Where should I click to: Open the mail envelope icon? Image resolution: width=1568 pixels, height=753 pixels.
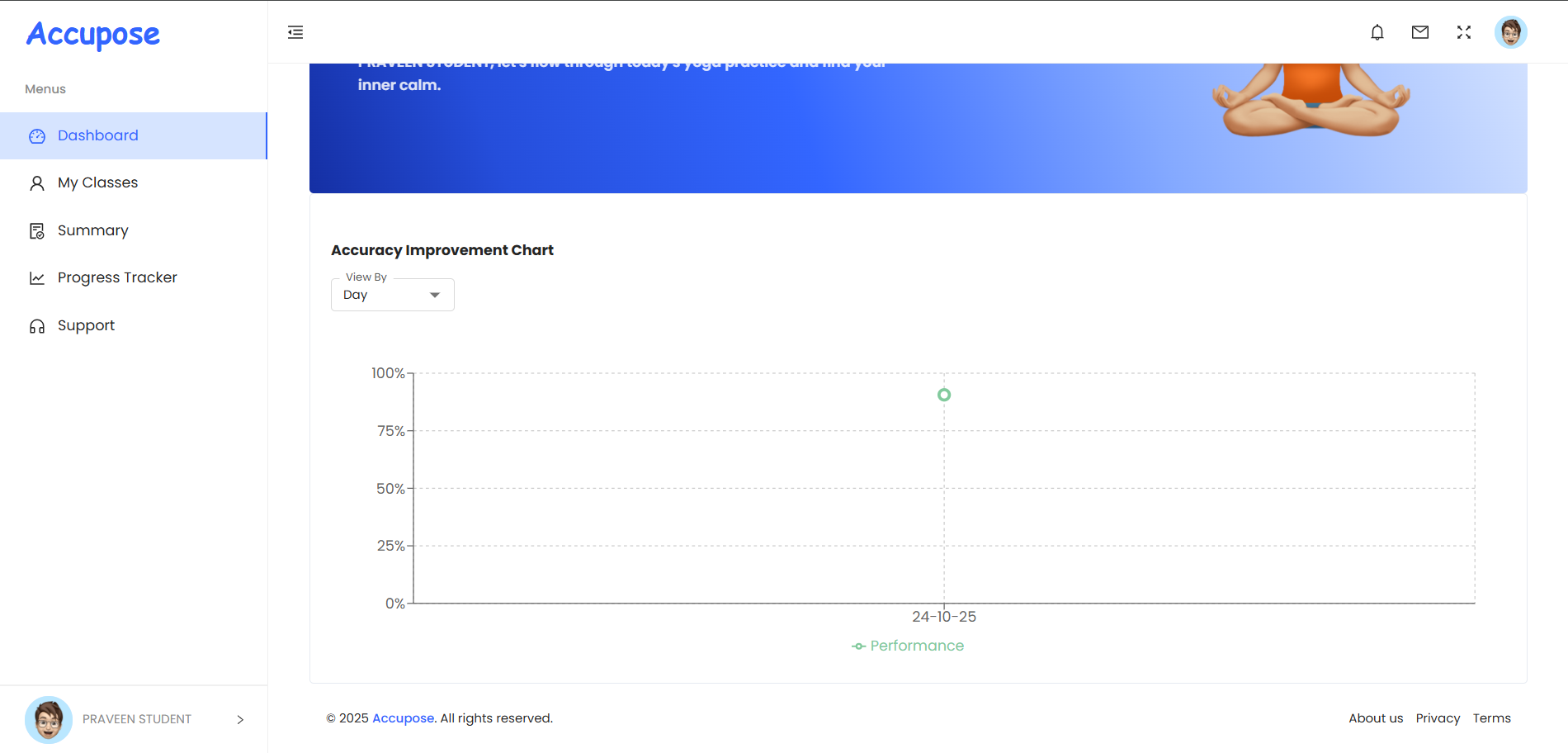point(1419,32)
